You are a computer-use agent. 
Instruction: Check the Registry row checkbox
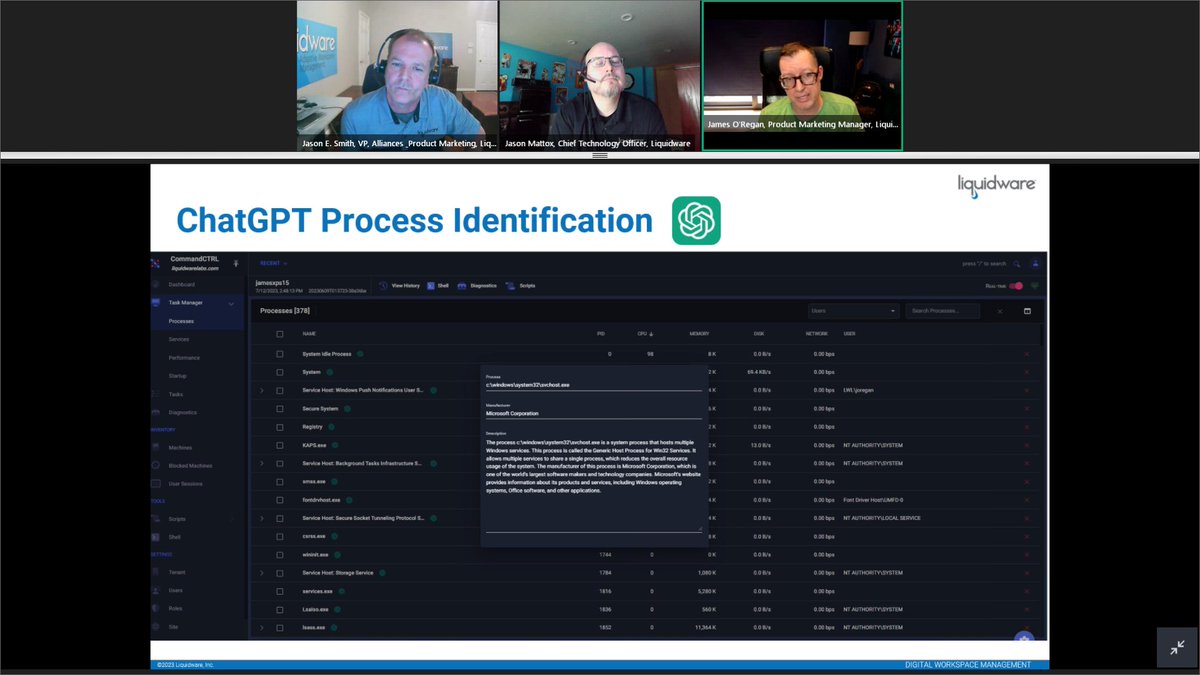tap(280, 427)
